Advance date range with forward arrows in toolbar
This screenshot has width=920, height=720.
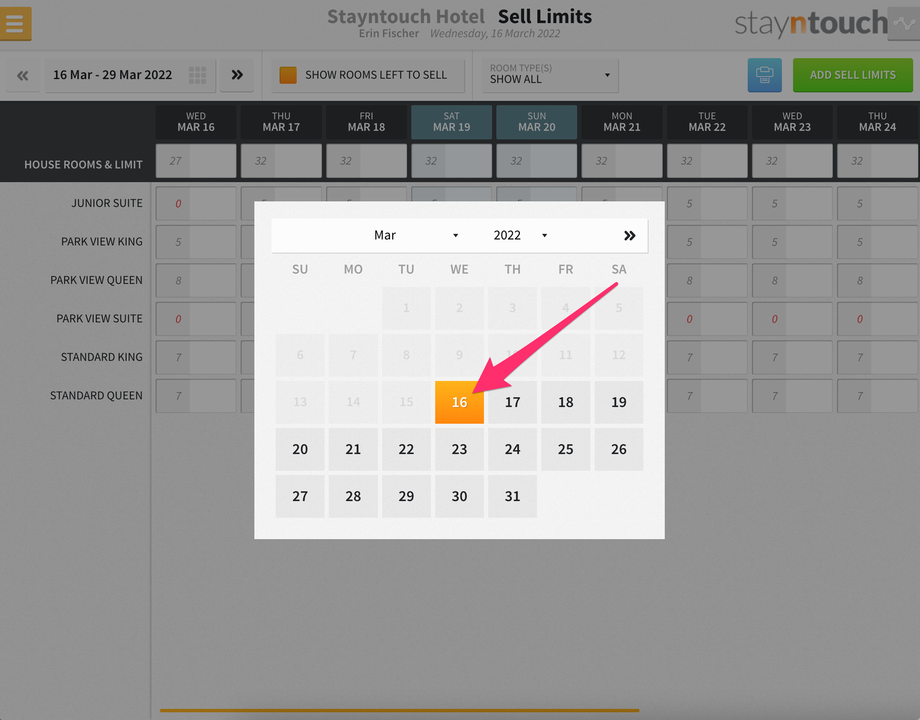click(237, 75)
